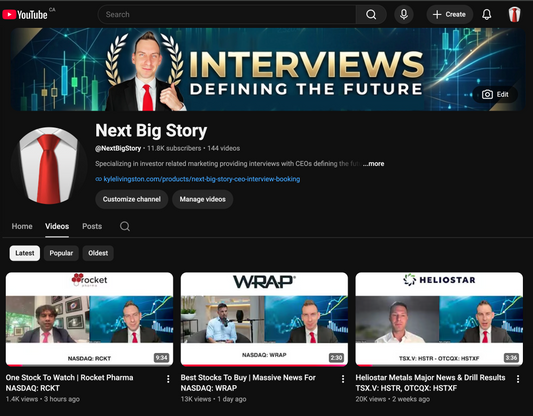Open the notifications bell
The image size is (533, 416).
pos(487,15)
